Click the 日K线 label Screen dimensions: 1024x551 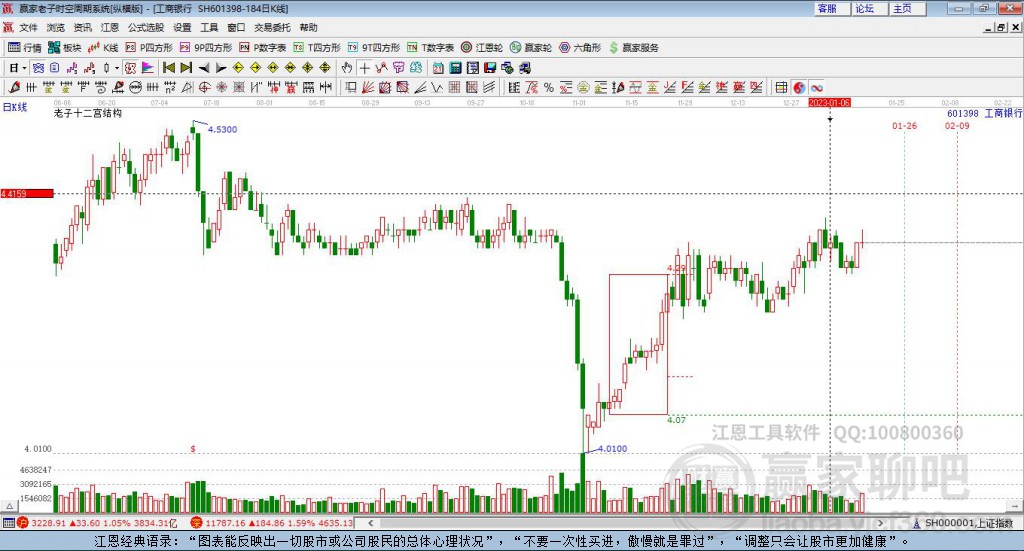(15, 107)
